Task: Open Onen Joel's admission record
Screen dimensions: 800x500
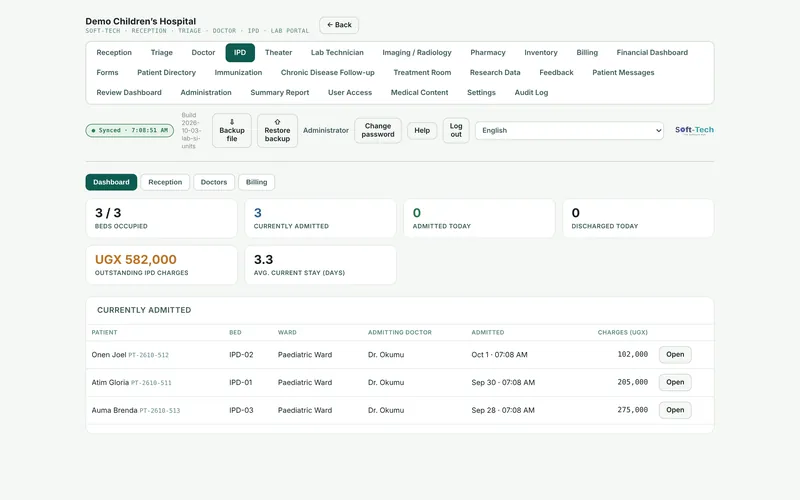Action: coord(675,355)
